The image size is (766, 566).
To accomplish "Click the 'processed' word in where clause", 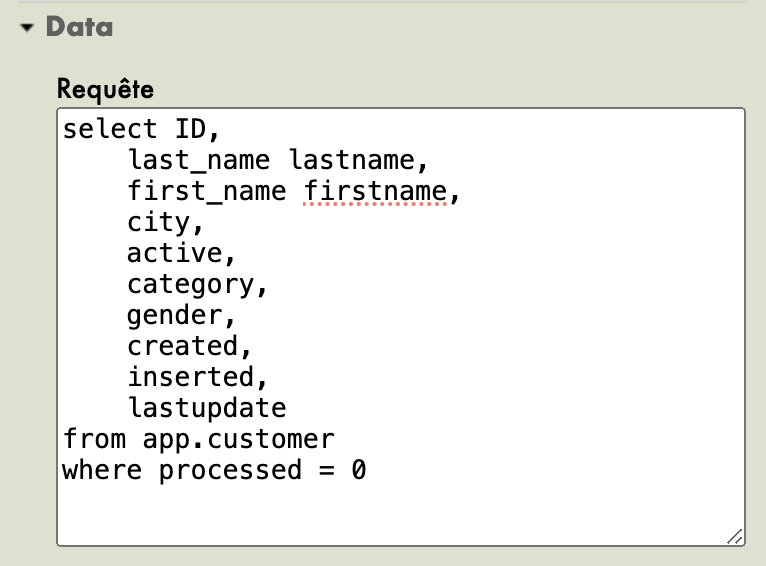I will [x=230, y=470].
